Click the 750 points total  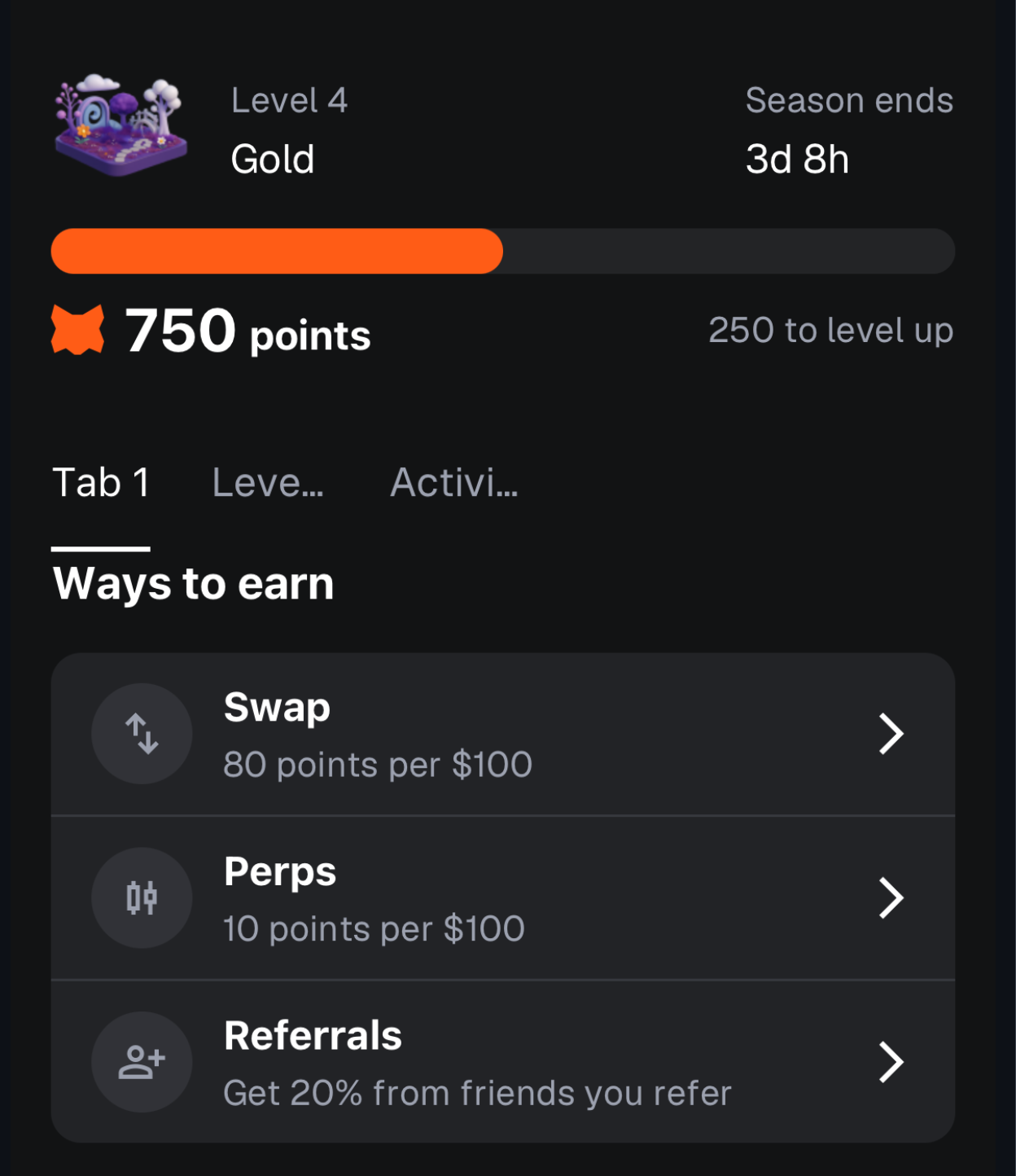[247, 331]
